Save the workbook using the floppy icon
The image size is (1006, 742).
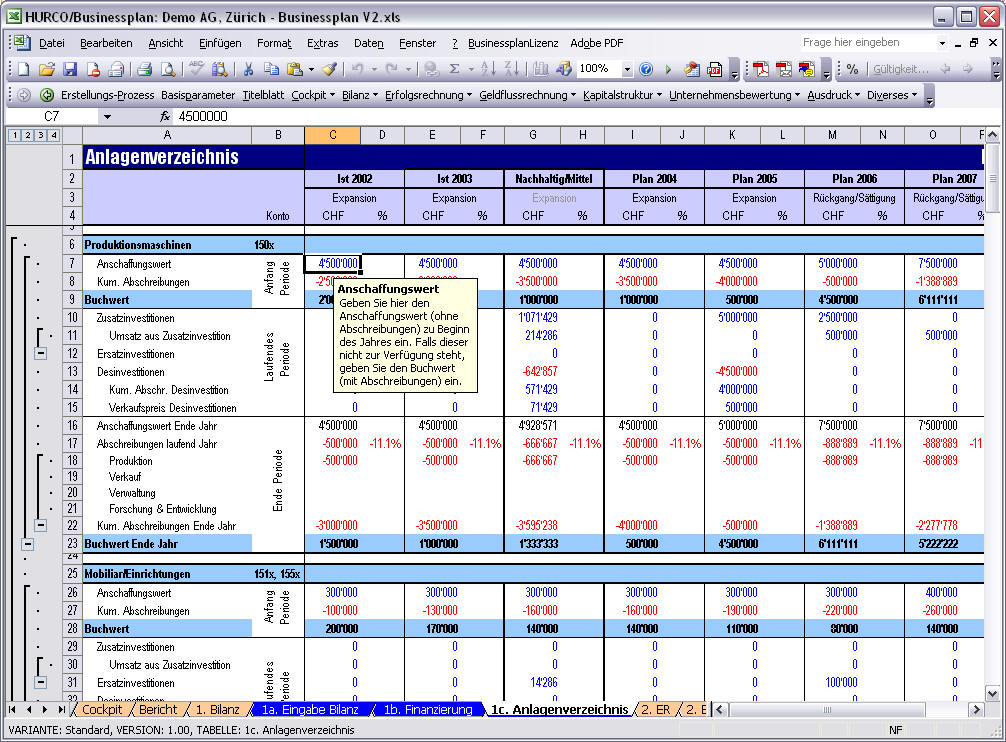point(70,69)
